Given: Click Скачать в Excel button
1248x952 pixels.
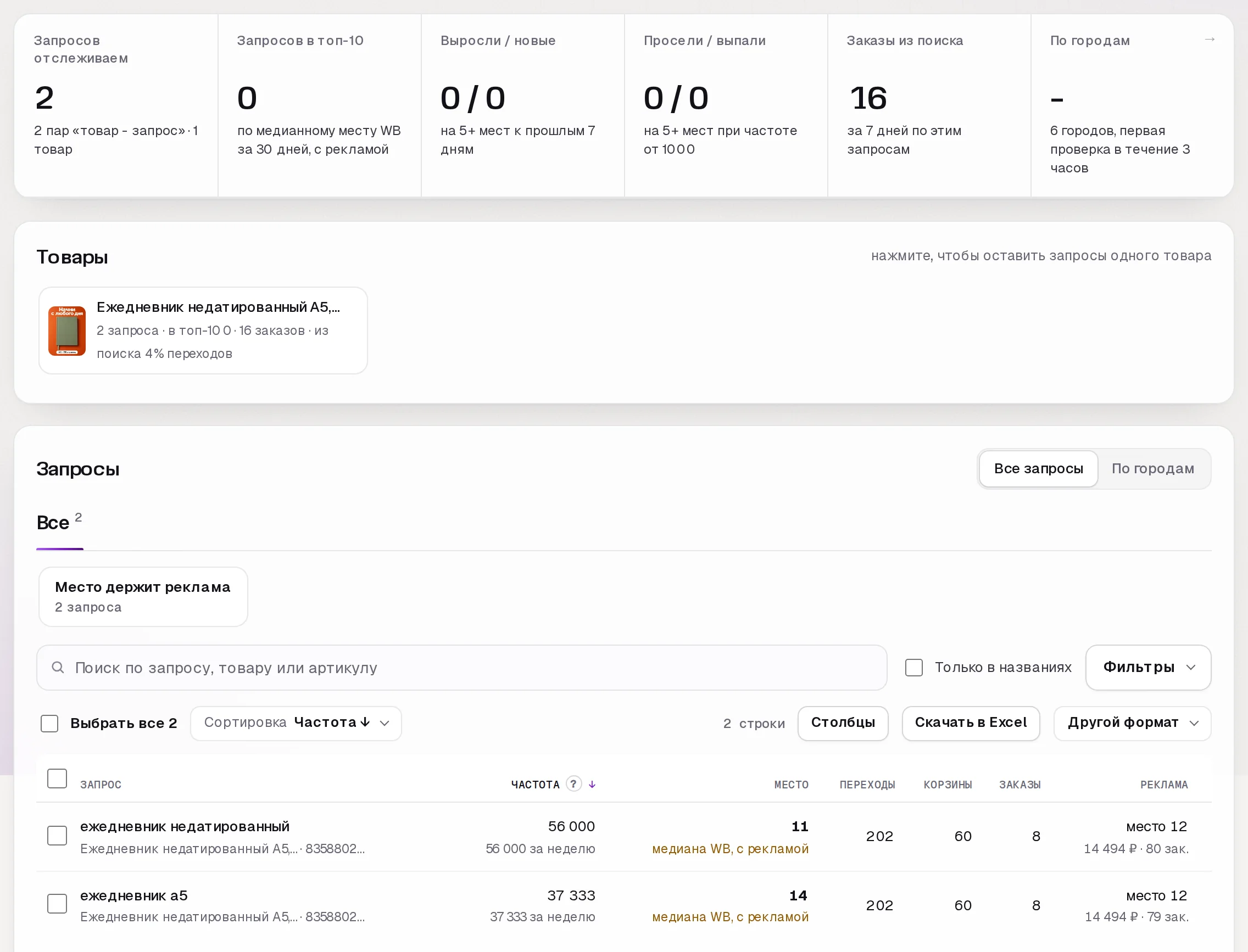Looking at the screenshot, I should 971,723.
